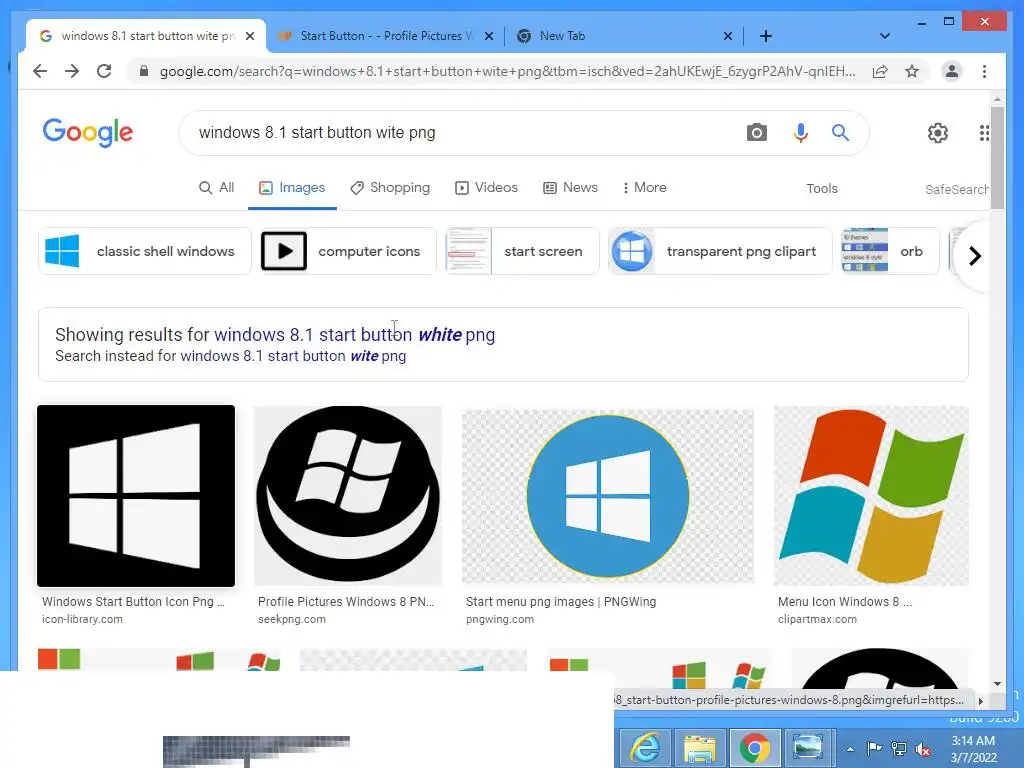Open the network tray icon

(x=899, y=748)
